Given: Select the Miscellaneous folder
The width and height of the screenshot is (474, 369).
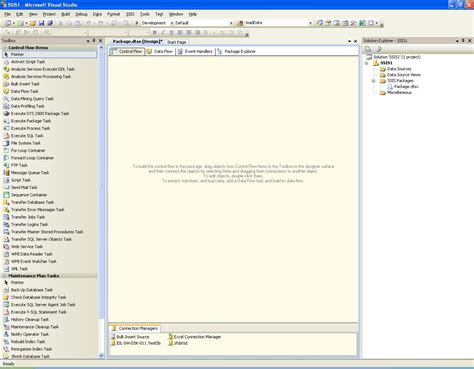Looking at the screenshot, I should click(x=396, y=93).
